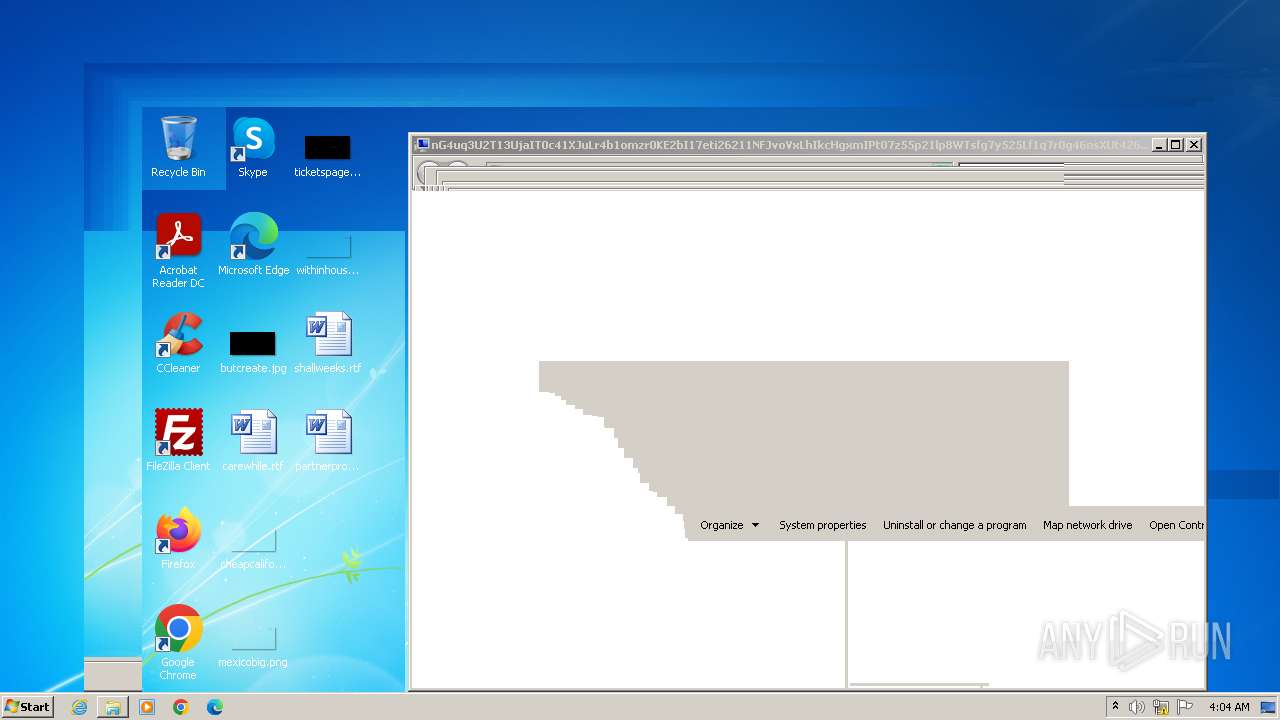Open the partnerpro document icon
The width and height of the screenshot is (1280, 720).
coord(327,441)
